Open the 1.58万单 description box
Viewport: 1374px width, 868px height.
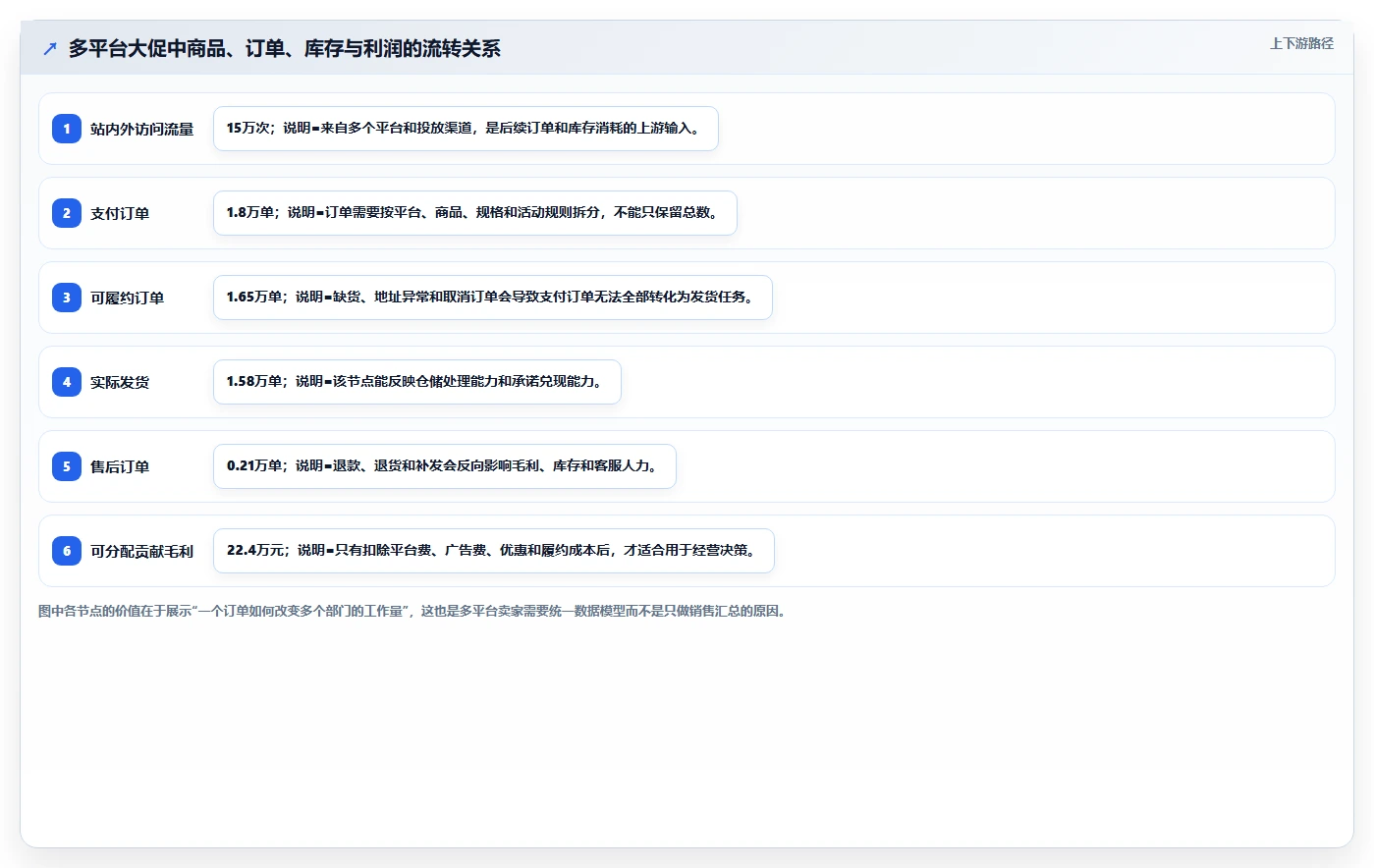coord(417,382)
